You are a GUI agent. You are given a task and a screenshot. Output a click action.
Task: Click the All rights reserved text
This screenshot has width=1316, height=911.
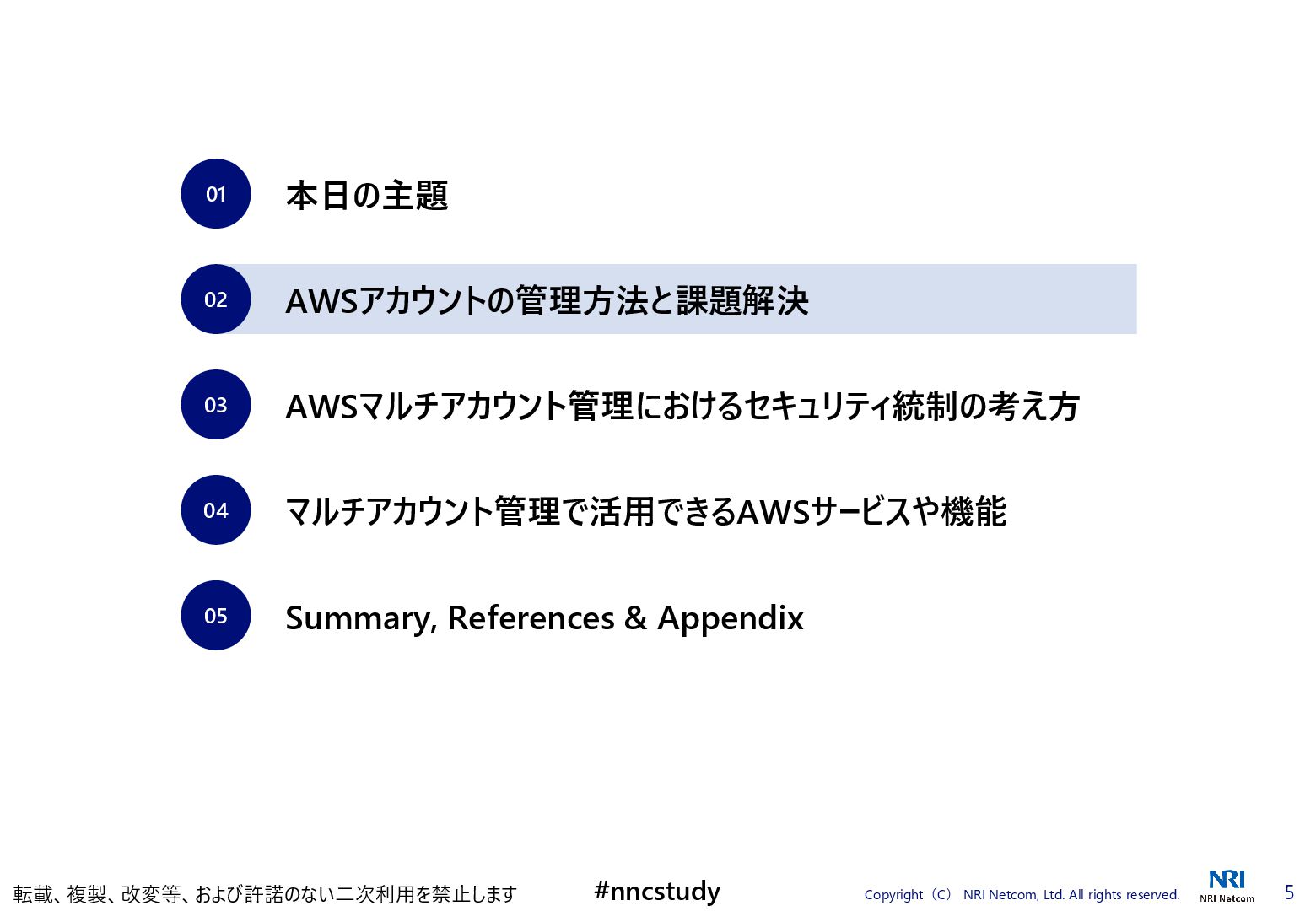1124,895
